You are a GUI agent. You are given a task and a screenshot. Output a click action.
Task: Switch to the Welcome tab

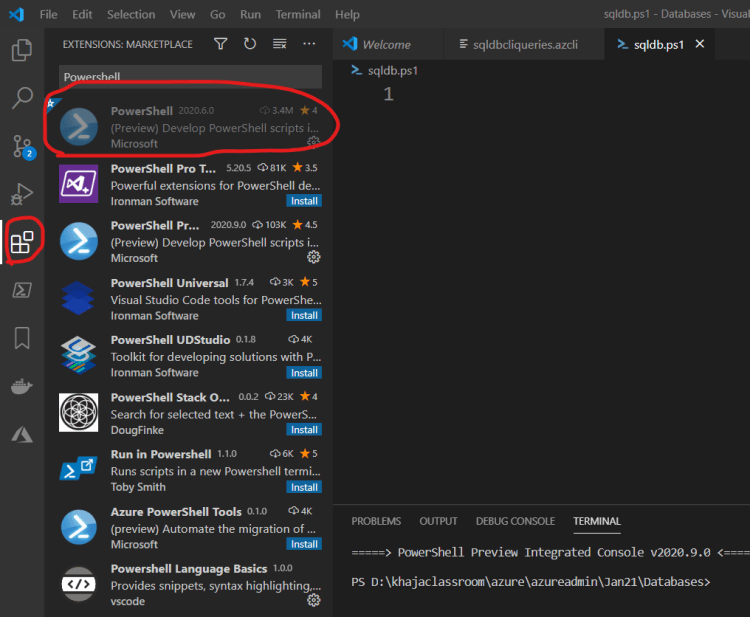tap(388, 44)
